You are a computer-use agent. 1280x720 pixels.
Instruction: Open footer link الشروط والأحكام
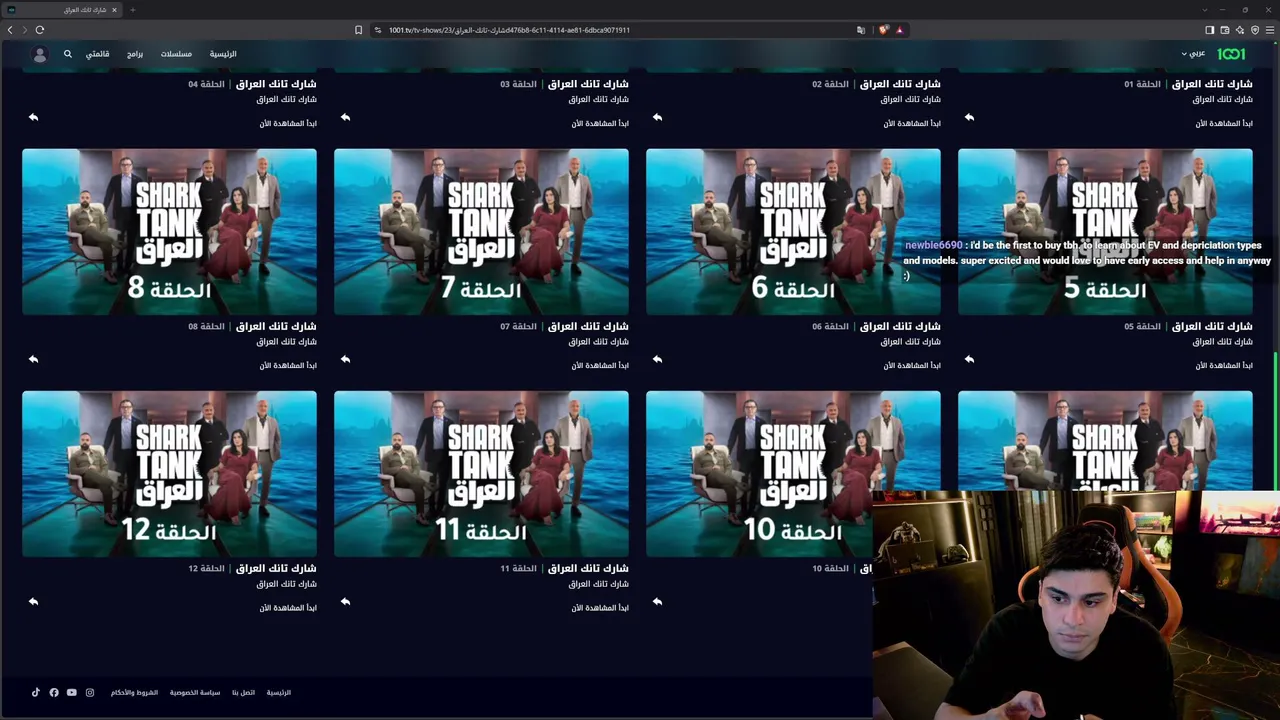tap(134, 692)
